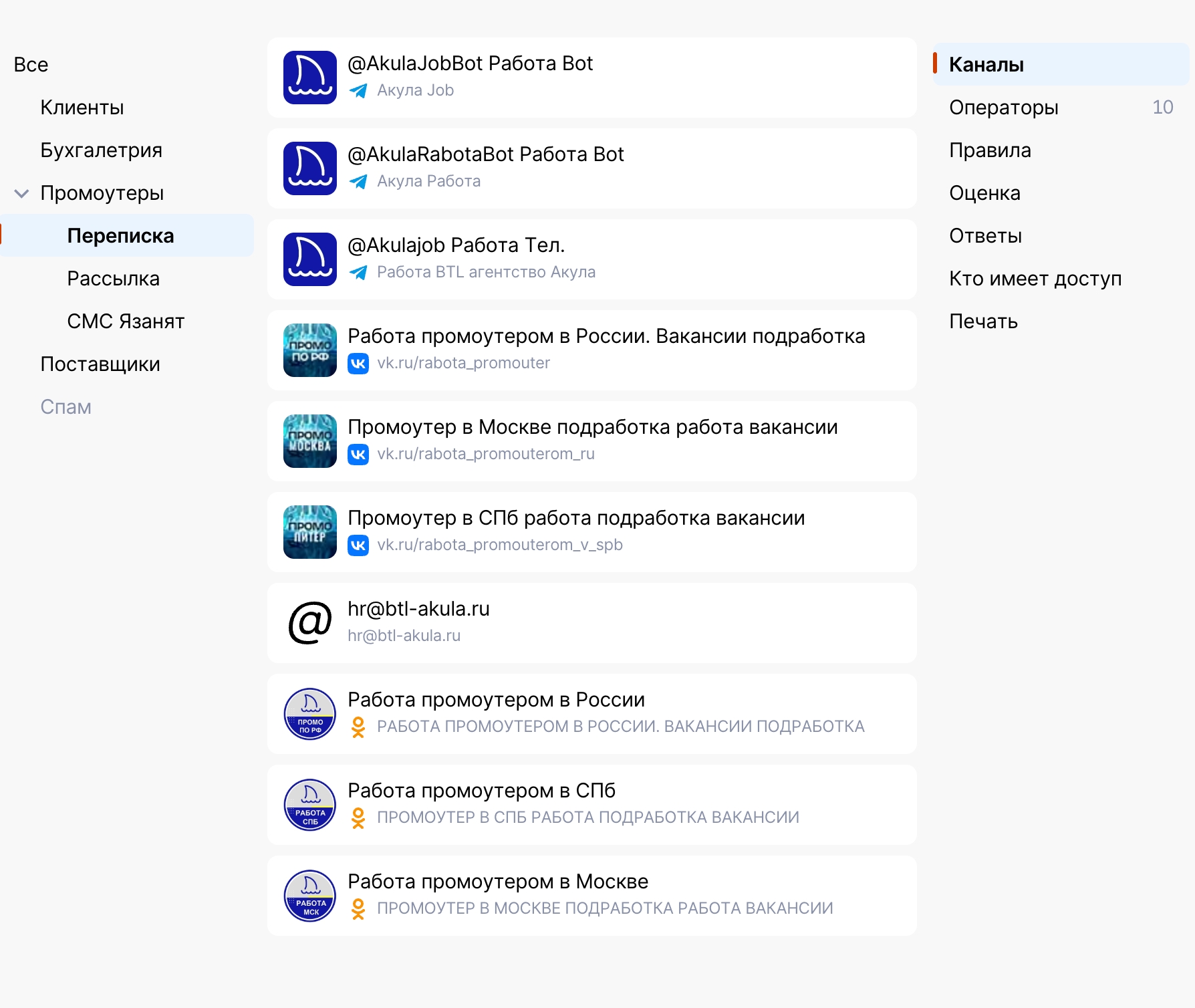Click the Промо Москва channel thumbnail
Viewport: 1195px width, 1008px height.
[309, 441]
